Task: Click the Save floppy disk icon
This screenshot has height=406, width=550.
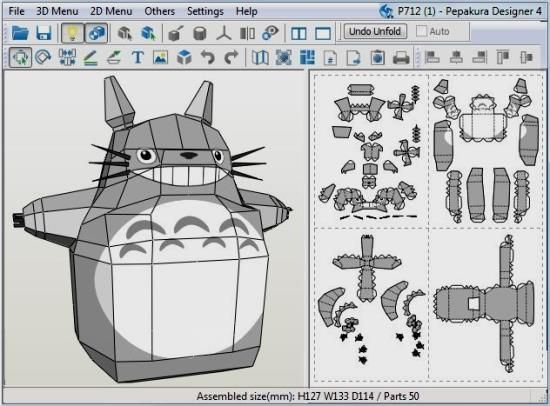Action: click(44, 33)
